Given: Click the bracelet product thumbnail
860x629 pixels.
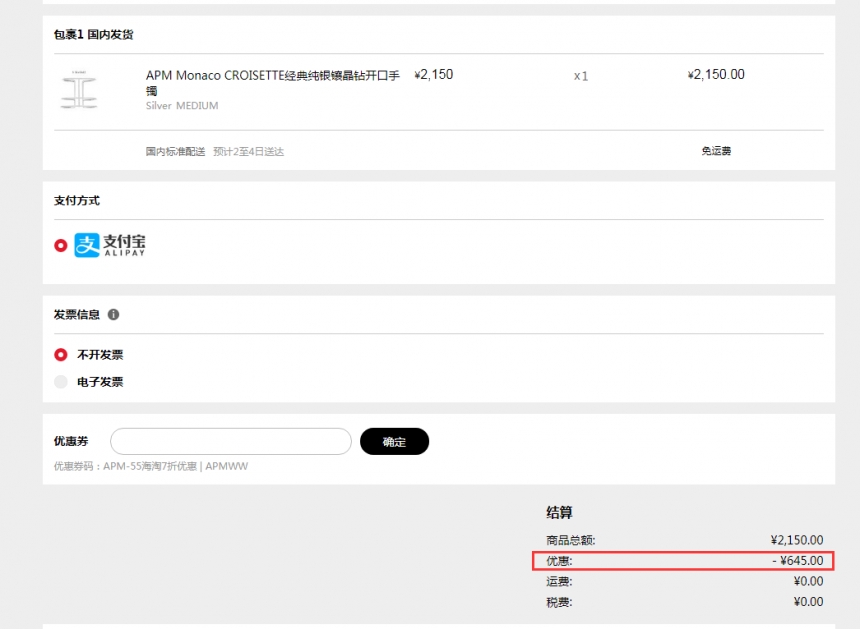Looking at the screenshot, I should click(79, 89).
